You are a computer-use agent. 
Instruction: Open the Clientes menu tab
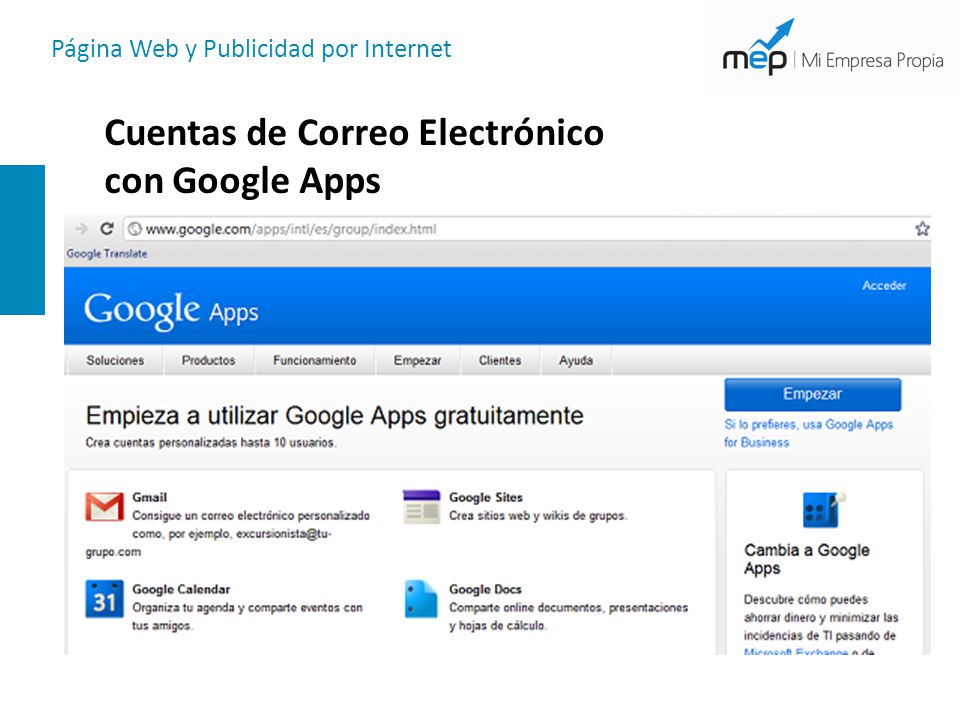[x=500, y=361]
